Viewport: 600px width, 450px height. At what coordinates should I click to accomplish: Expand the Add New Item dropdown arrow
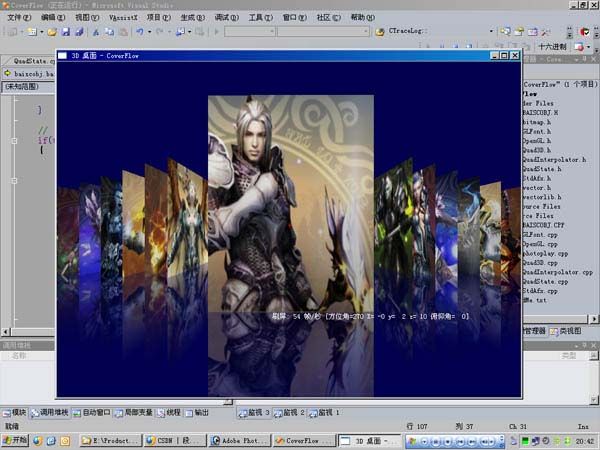[x=42, y=32]
